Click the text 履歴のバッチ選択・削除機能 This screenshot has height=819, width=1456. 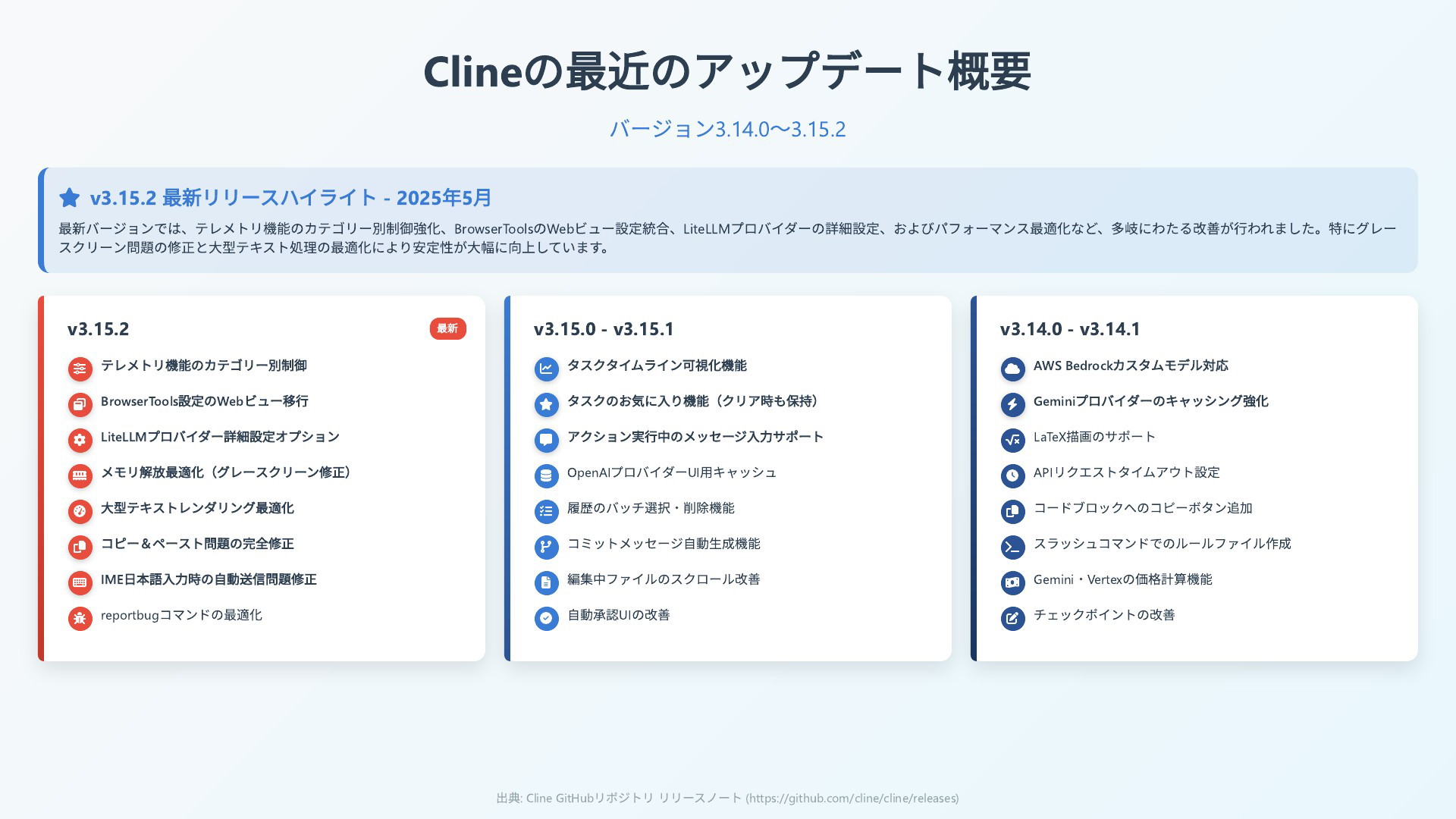point(651,508)
